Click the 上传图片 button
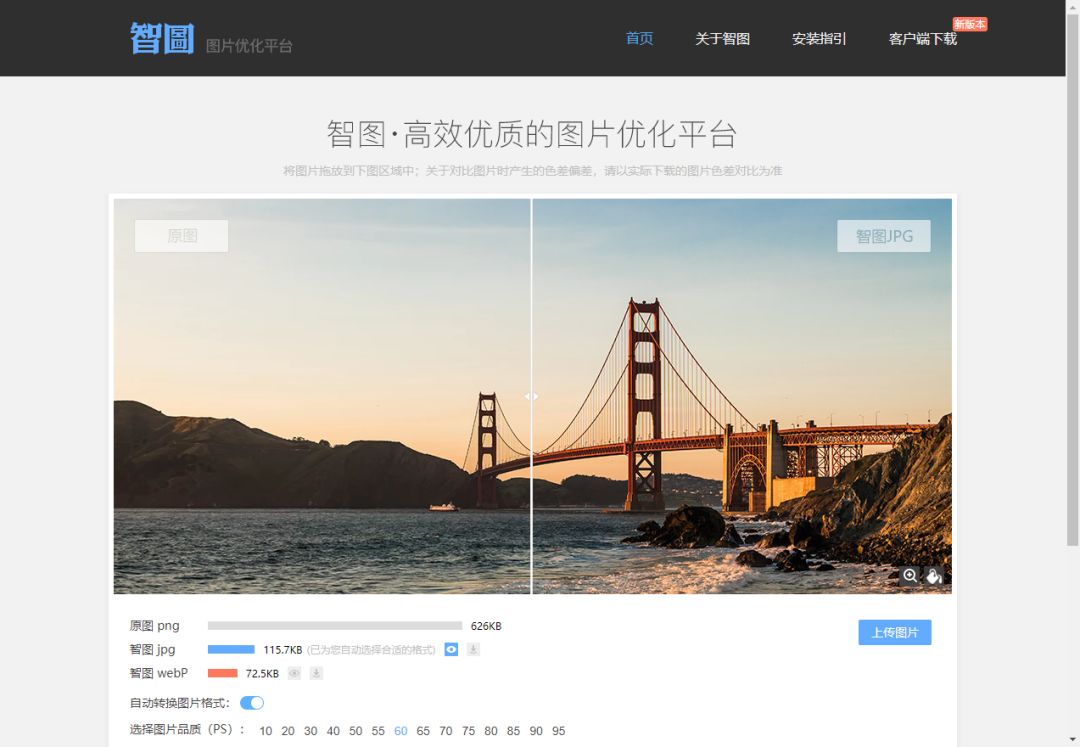The width and height of the screenshot is (1080, 747). point(895,632)
